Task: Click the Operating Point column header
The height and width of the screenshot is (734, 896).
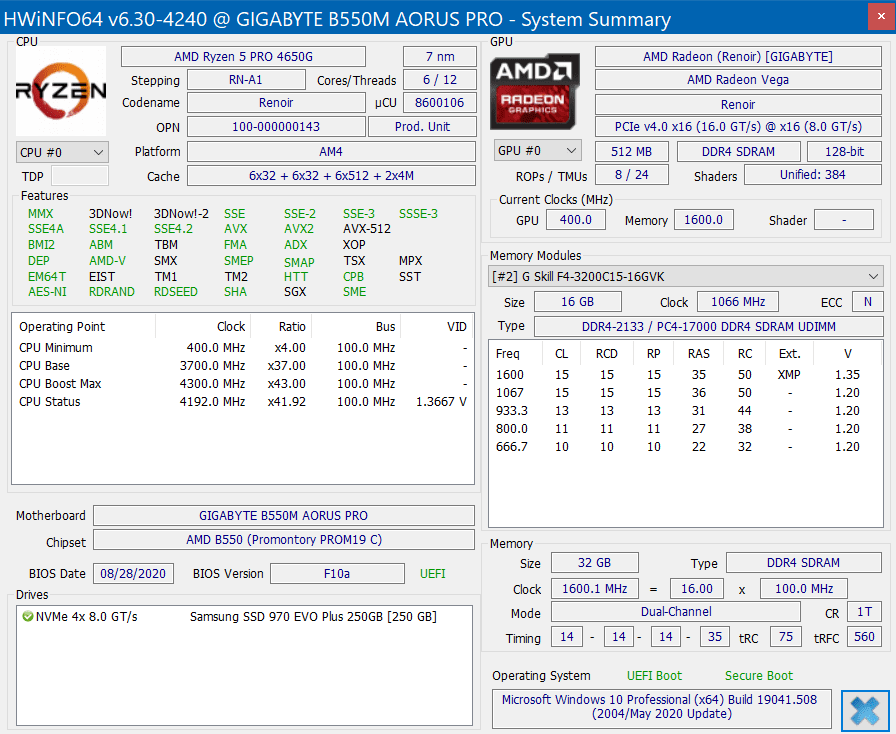Action: pos(84,326)
